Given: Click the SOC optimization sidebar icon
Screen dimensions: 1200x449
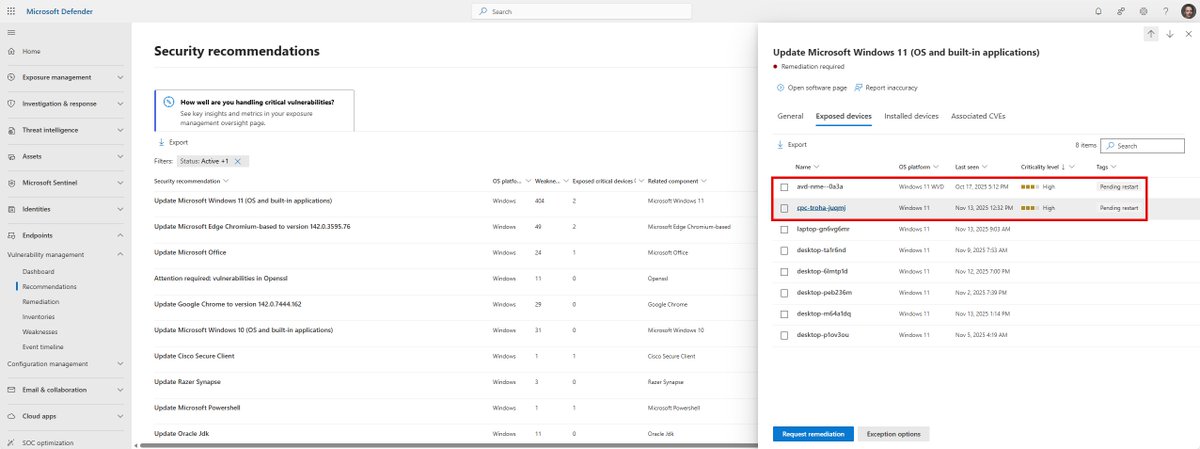Looking at the screenshot, I should (12, 442).
